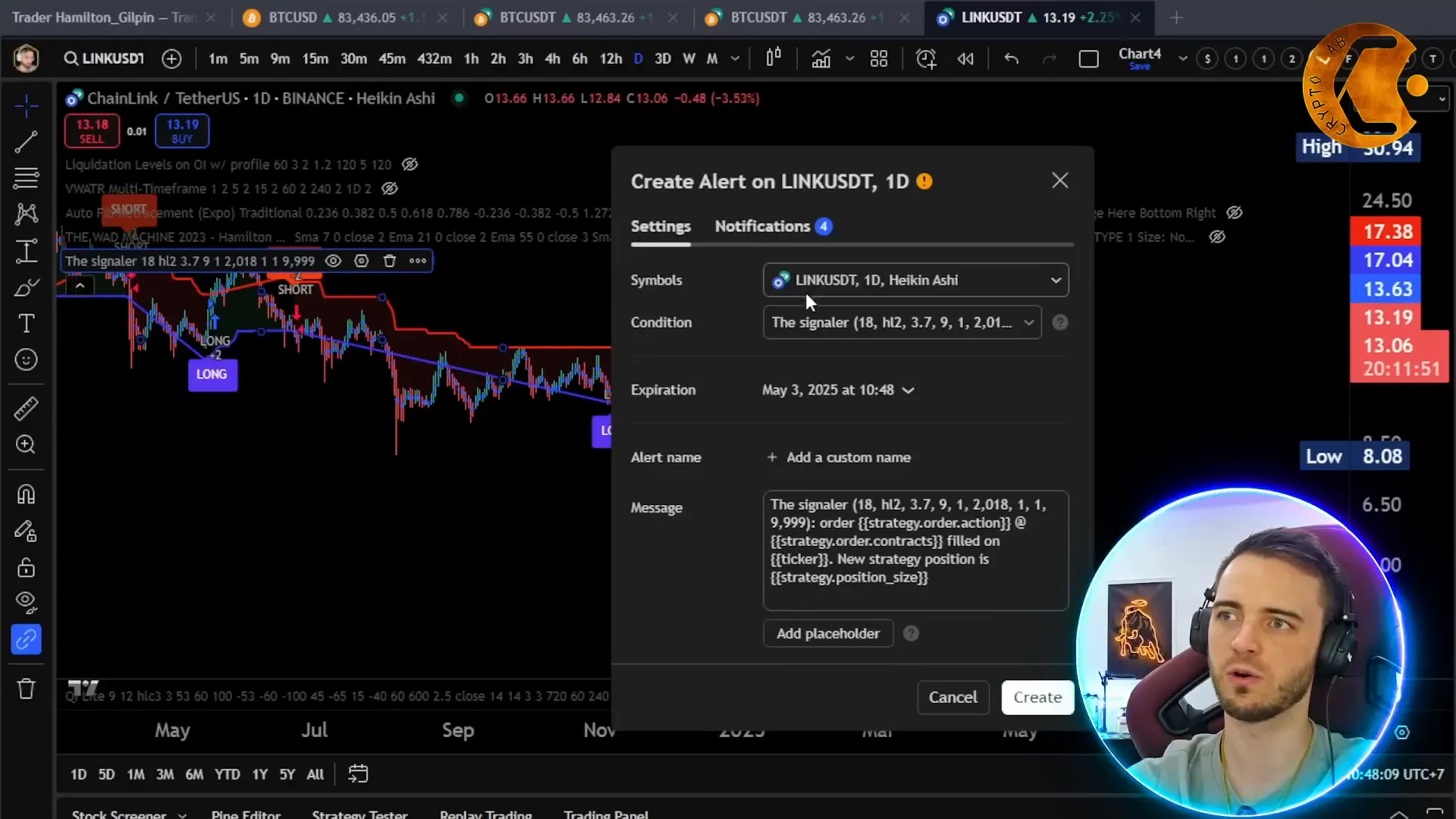The width and height of the screenshot is (1456, 819).
Task: Click the 13.19 BUY button
Action: pos(182,130)
